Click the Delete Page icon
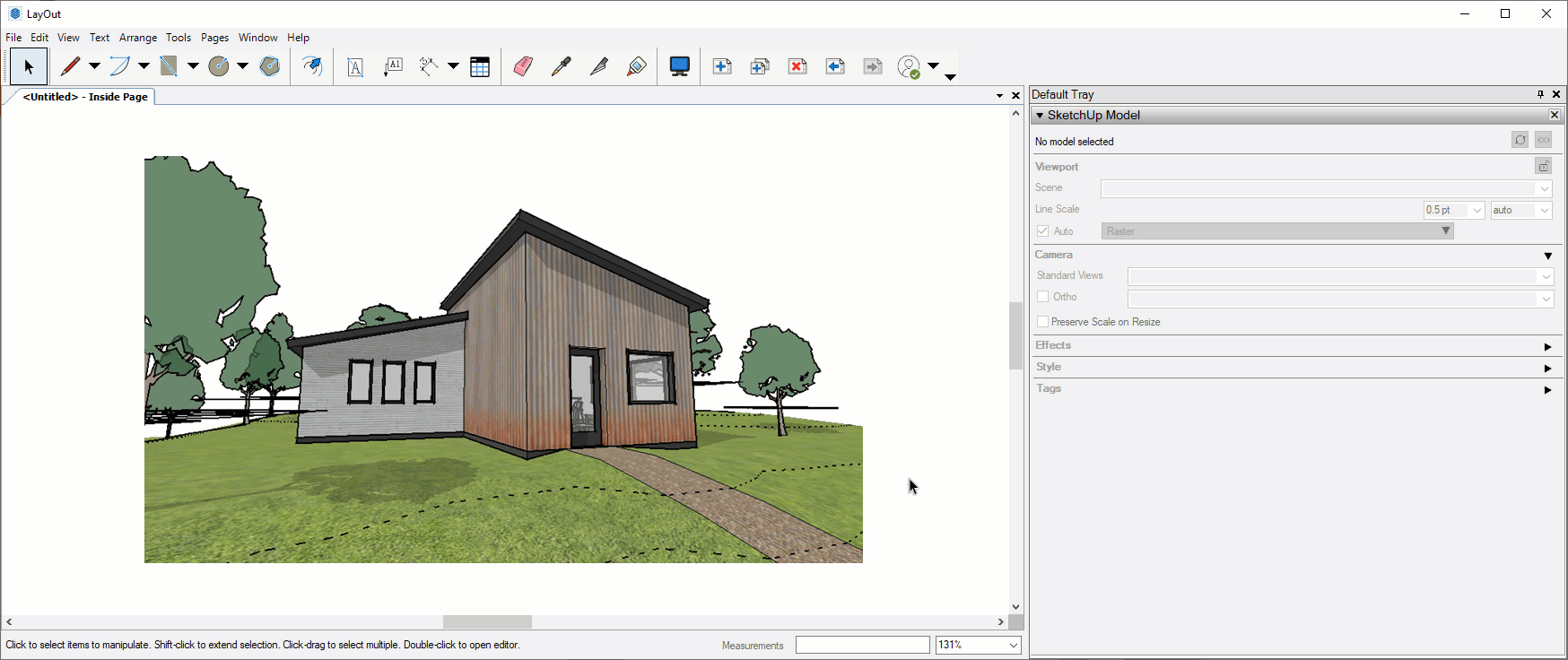This screenshot has width=1568, height=660. tap(797, 66)
